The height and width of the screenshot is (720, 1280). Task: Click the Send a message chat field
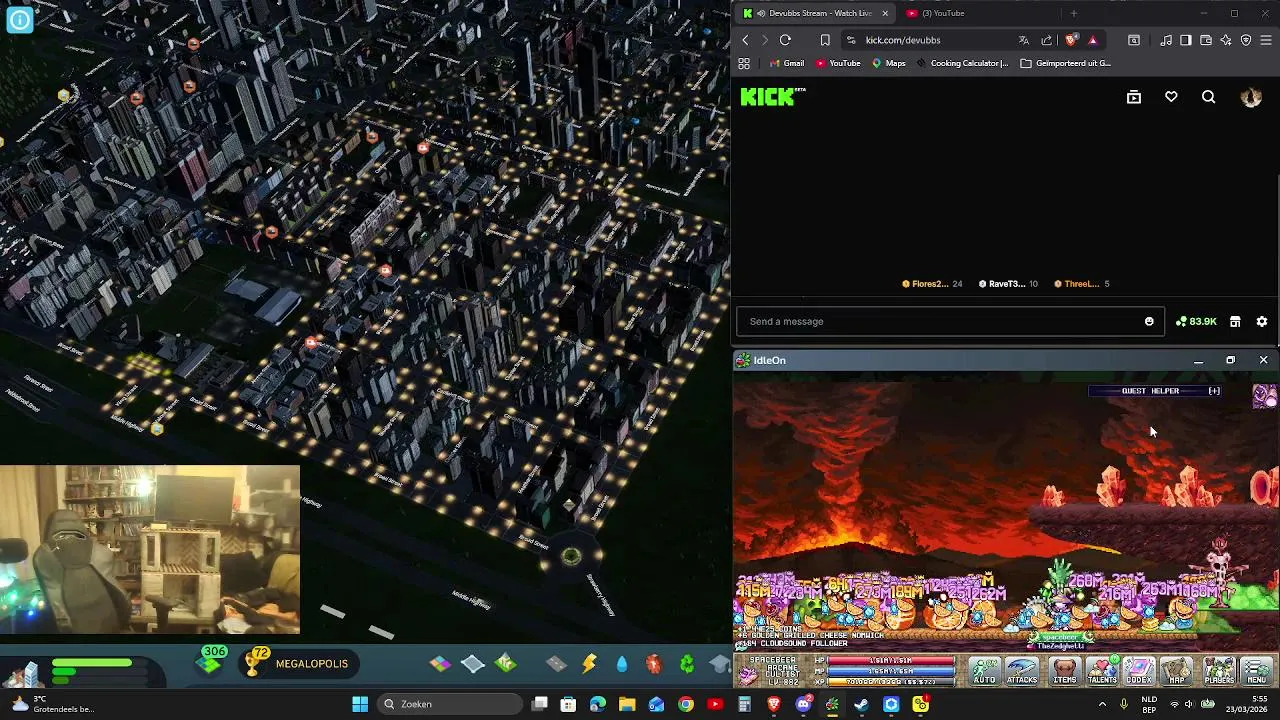pyautogui.click(x=950, y=321)
